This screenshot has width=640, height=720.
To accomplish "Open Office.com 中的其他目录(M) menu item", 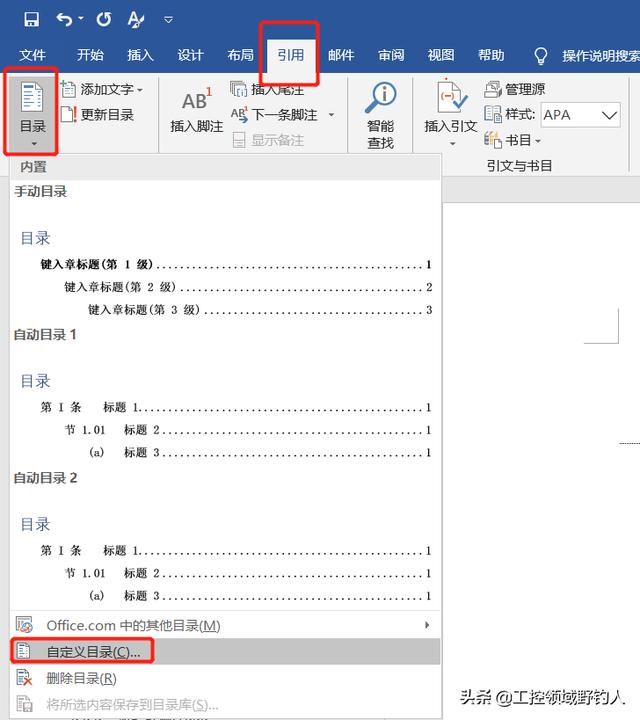I will click(x=225, y=625).
